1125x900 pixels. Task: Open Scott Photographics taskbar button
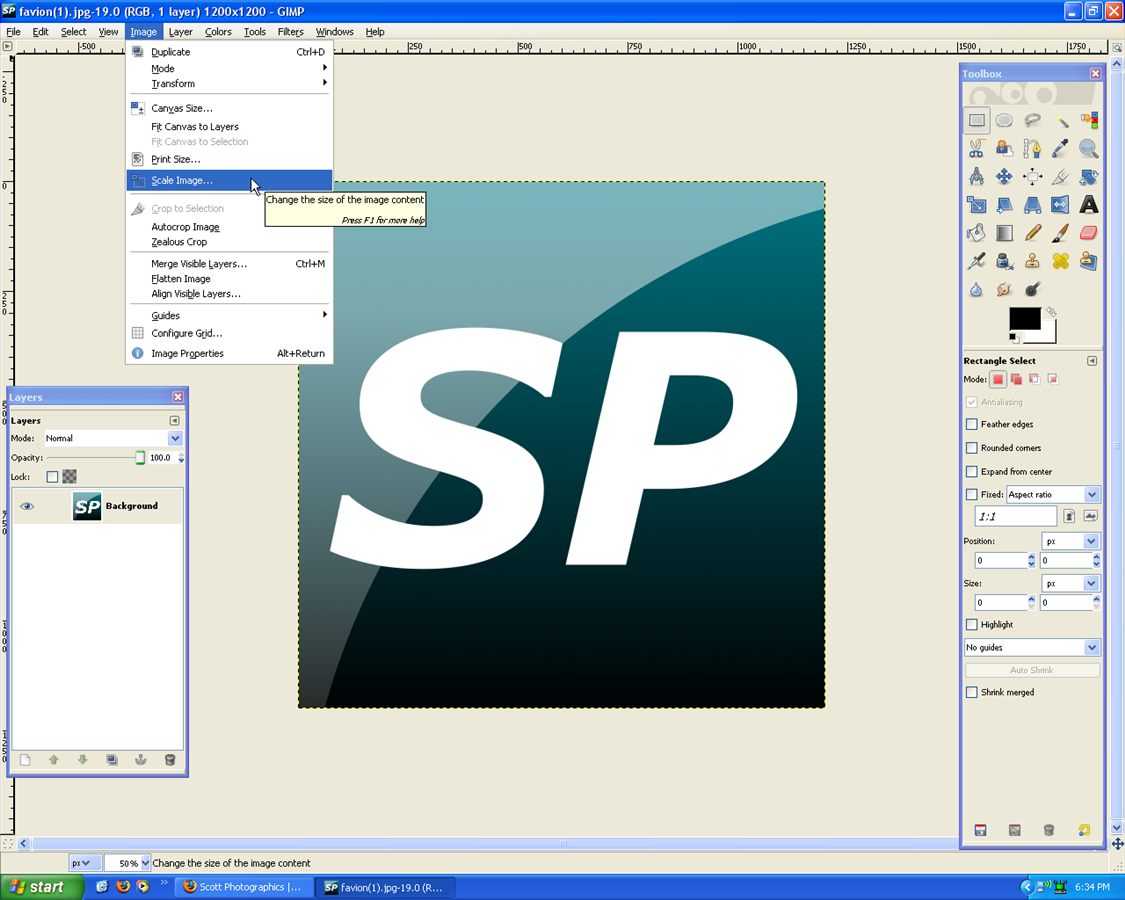(245, 887)
